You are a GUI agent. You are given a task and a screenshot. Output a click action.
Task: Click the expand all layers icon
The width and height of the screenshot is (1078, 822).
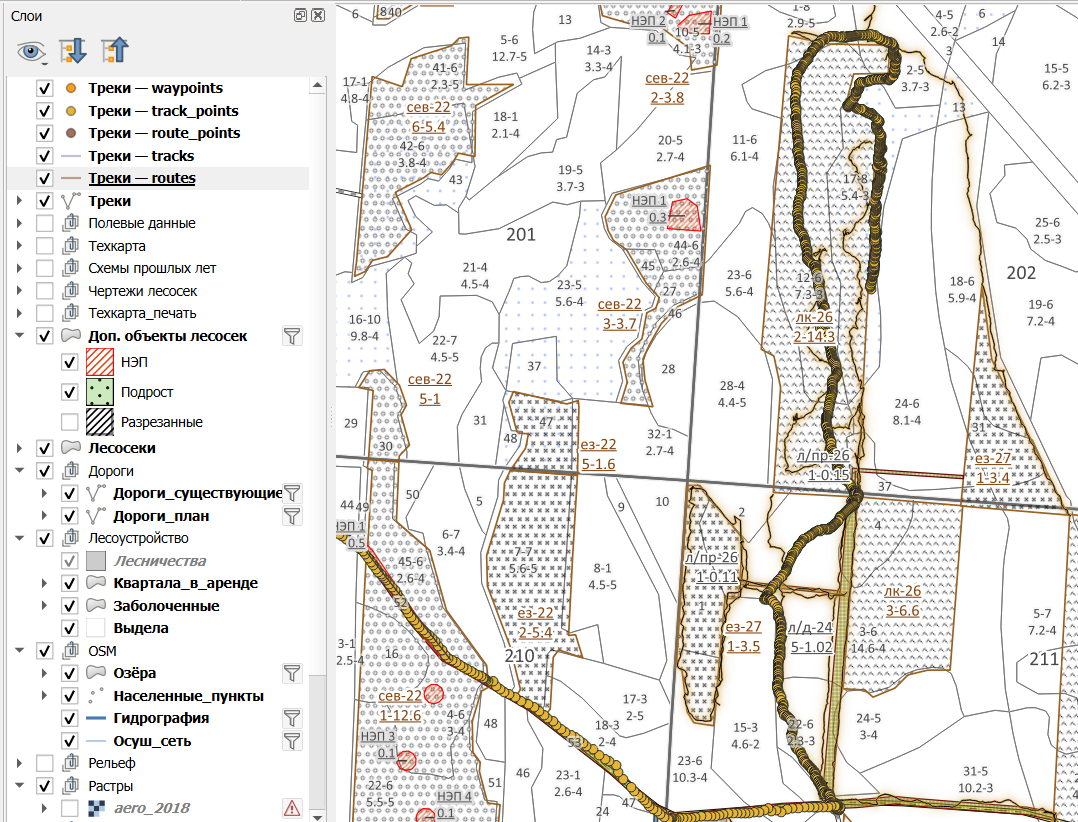tap(73, 51)
